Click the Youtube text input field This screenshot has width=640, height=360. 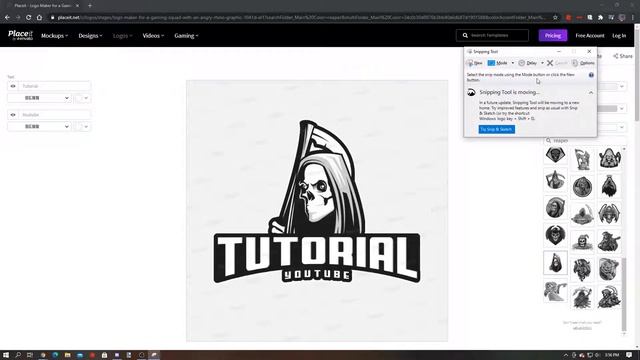click(54, 115)
